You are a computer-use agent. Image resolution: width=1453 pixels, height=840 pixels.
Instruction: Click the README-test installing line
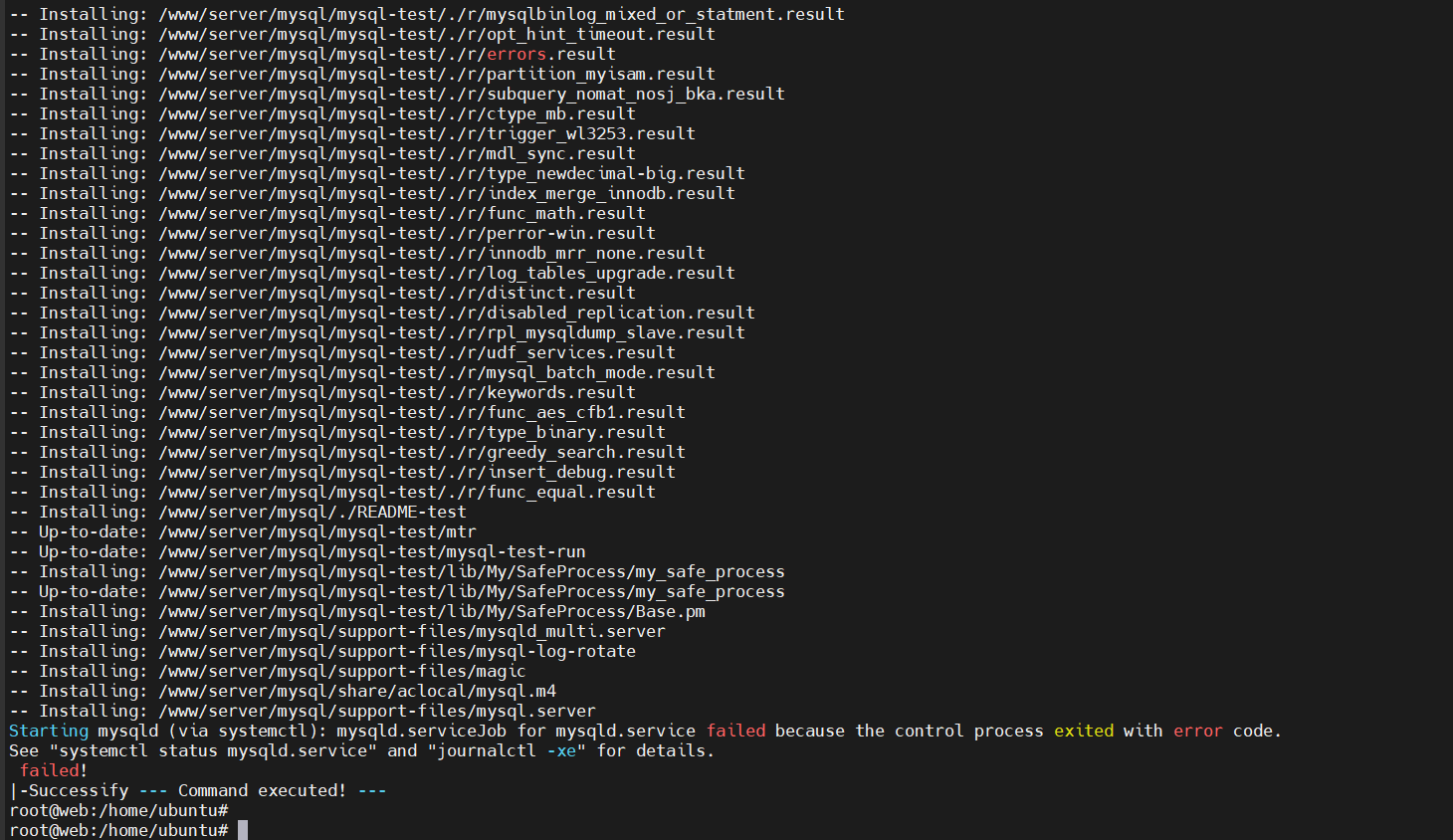click(x=311, y=512)
